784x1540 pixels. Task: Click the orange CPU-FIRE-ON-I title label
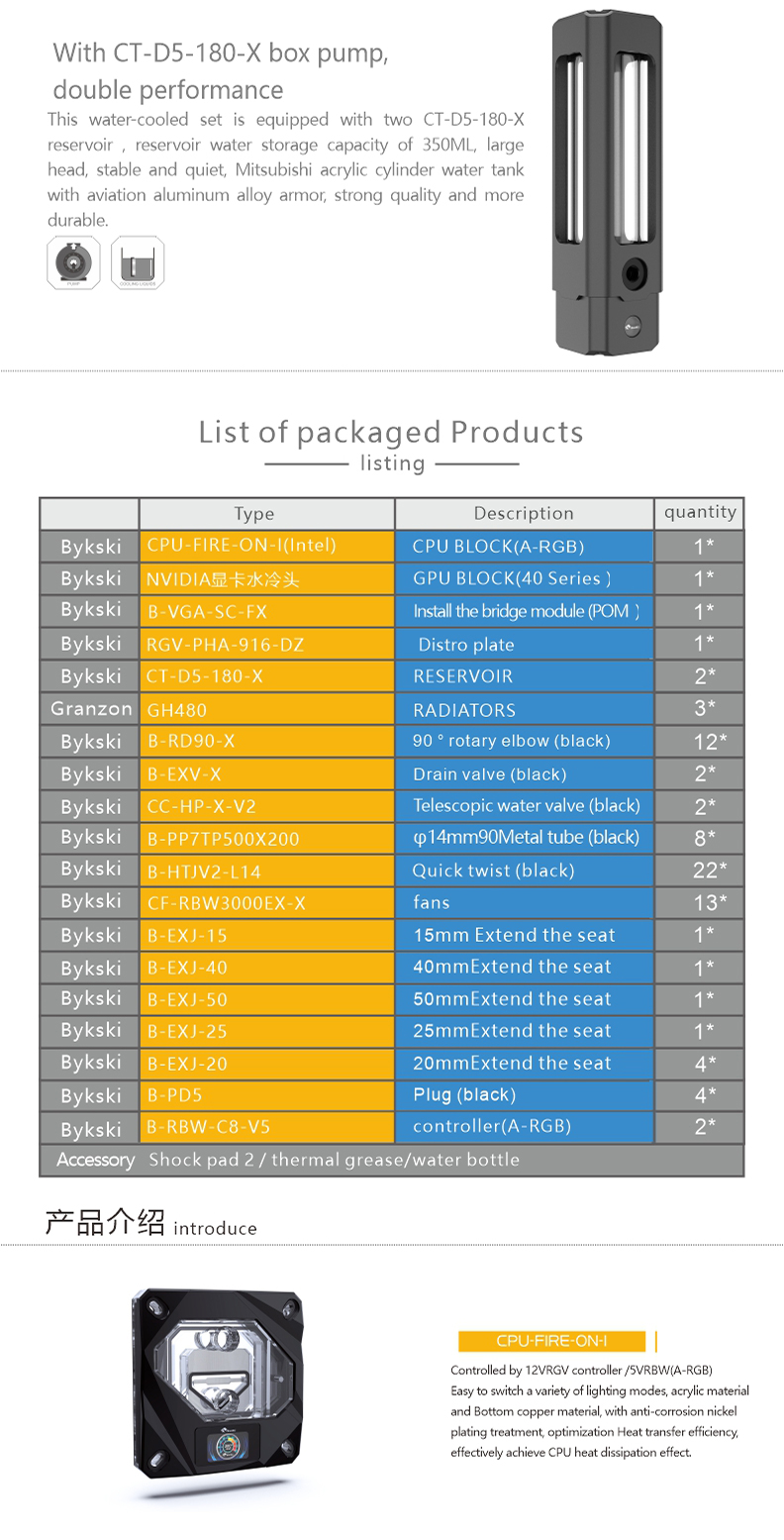point(551,1342)
